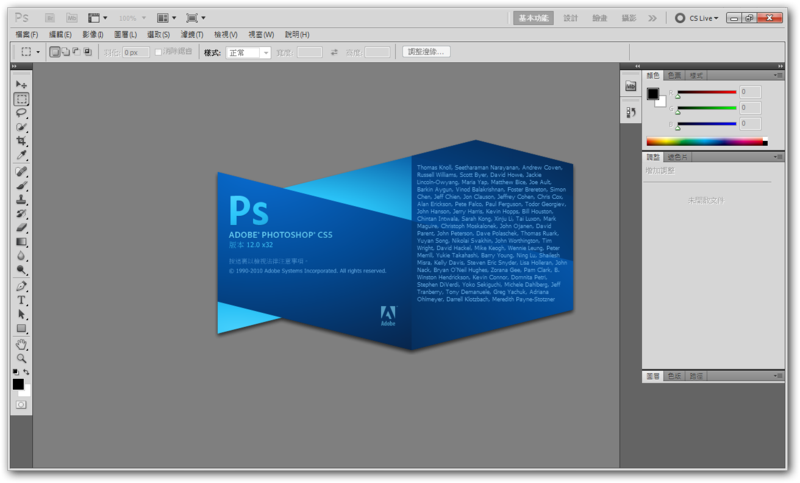Switch to the 色票 swatches tab
This screenshot has width=800, height=483.
point(674,75)
